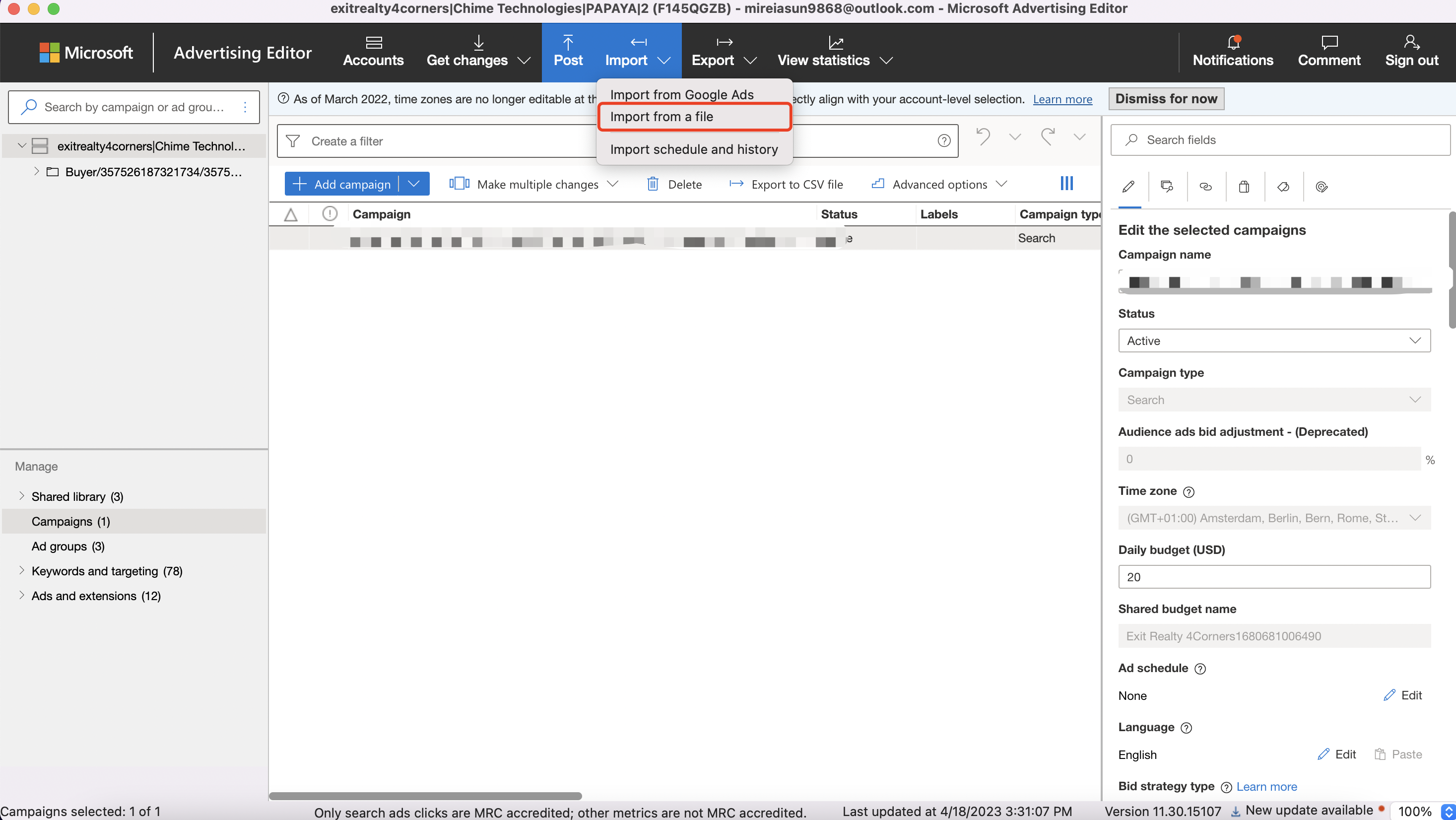Collapse the exitrealty4corners account tree node

pos(21,146)
